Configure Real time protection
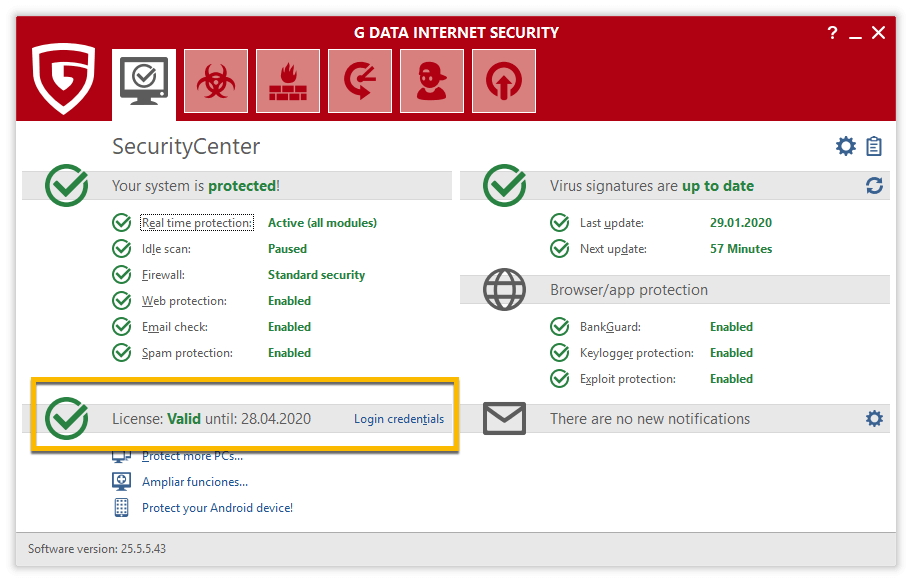Viewport: 912px width, 582px height. point(197,222)
